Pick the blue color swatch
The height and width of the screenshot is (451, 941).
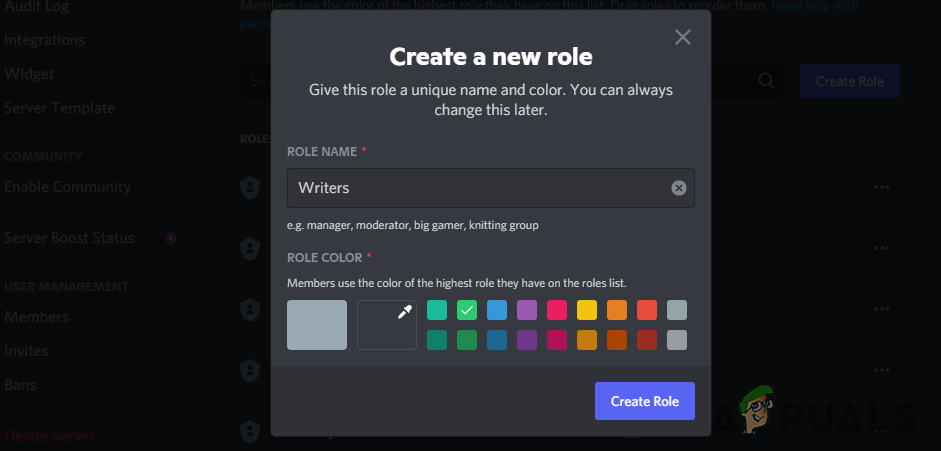pyautogui.click(x=497, y=310)
